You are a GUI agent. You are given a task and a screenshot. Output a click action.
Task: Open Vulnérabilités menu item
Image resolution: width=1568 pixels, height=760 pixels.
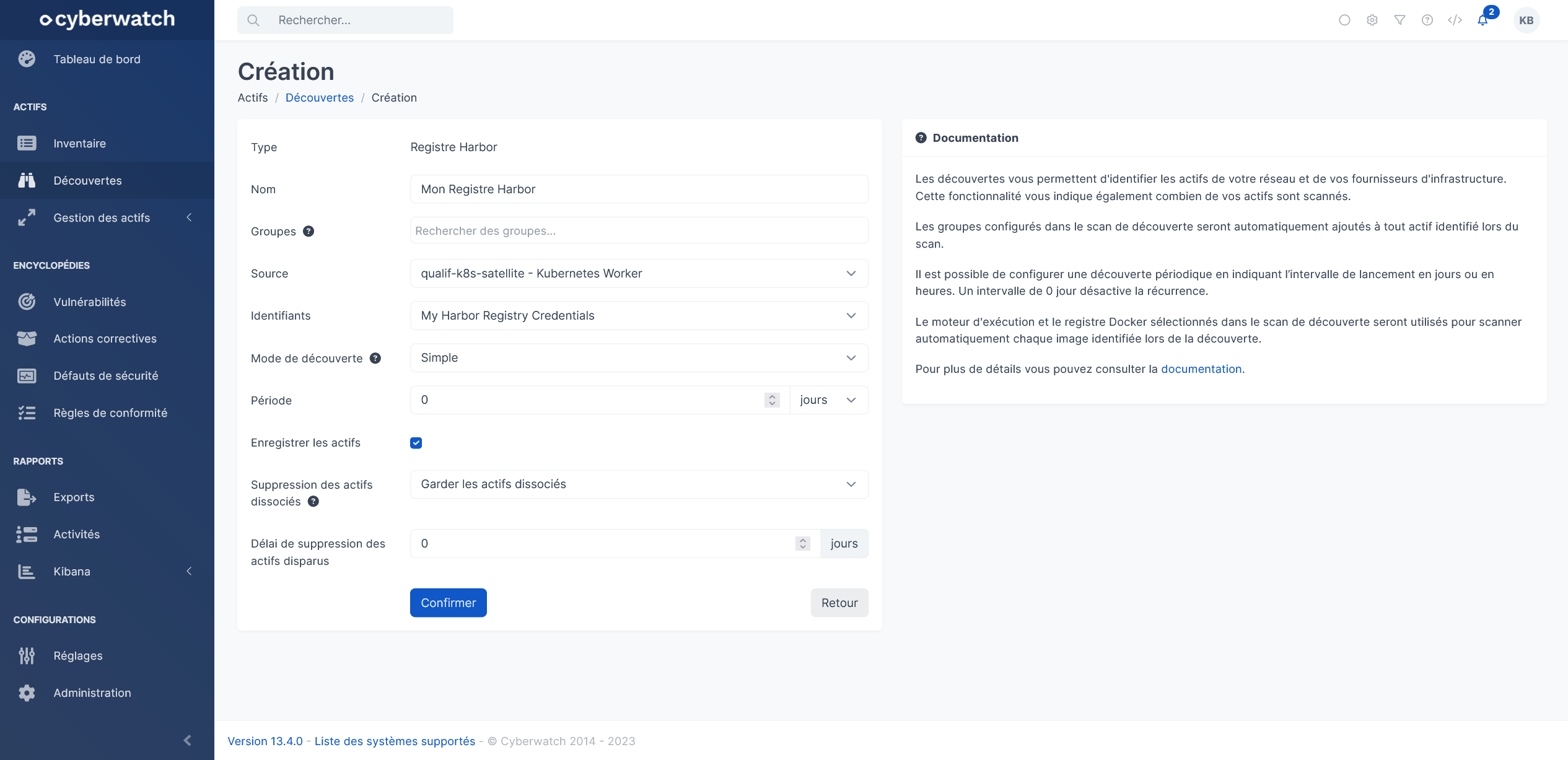tap(107, 302)
